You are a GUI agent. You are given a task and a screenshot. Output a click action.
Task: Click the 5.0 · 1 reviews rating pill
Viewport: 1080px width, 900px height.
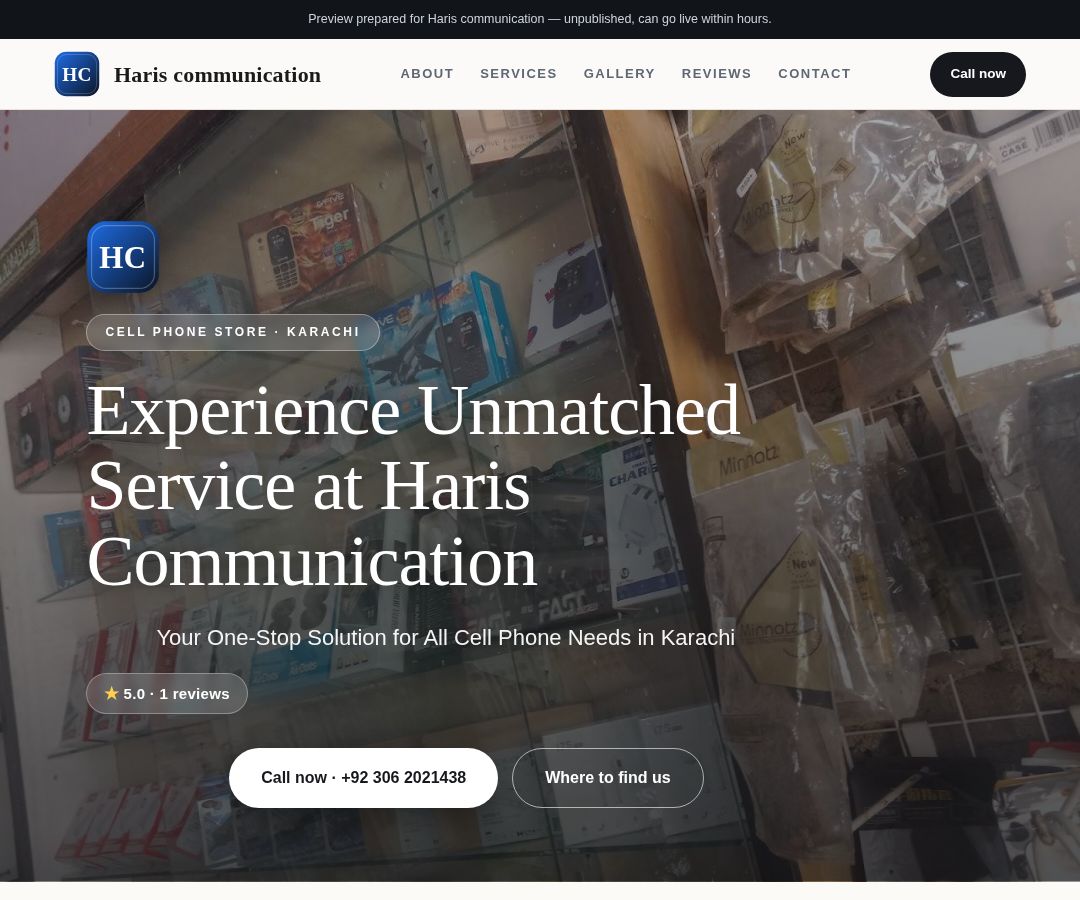(167, 693)
